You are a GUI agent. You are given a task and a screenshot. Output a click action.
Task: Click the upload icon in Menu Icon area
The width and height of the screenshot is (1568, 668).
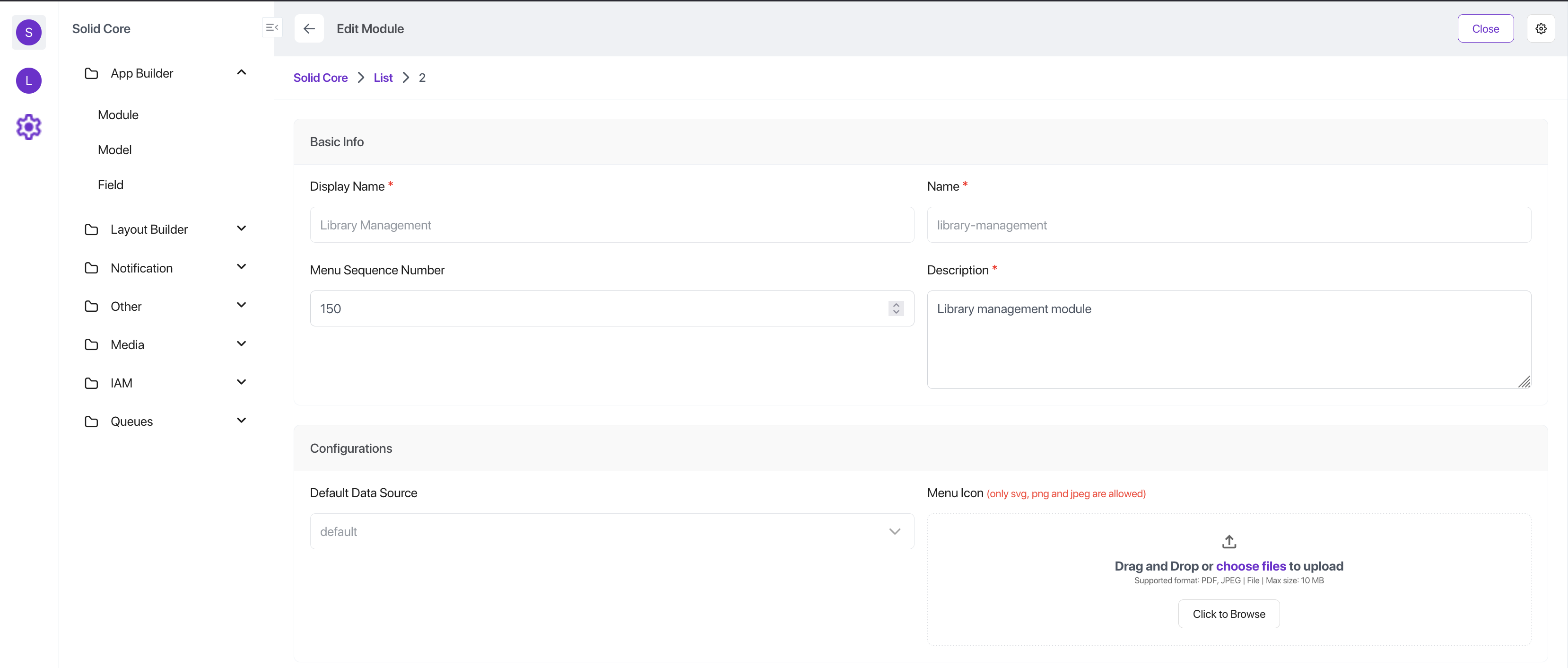1229,541
